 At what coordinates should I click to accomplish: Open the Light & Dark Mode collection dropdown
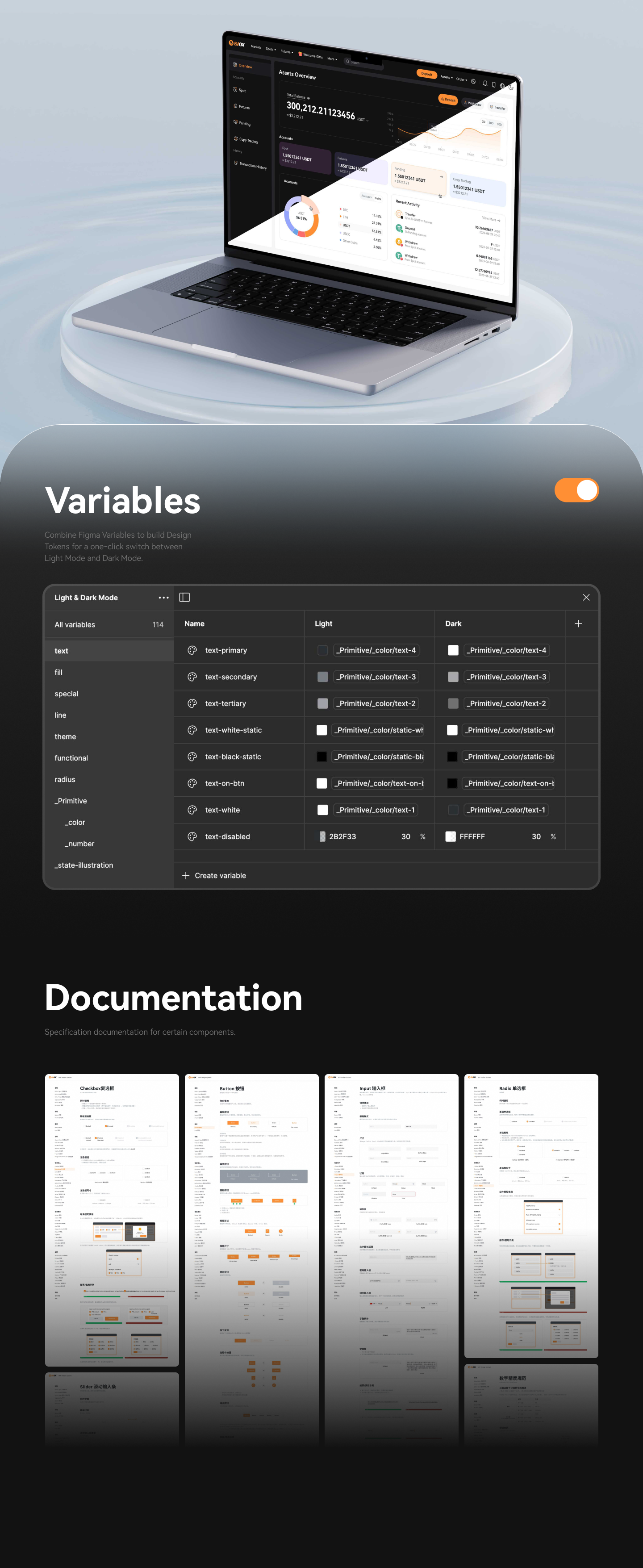pos(86,598)
